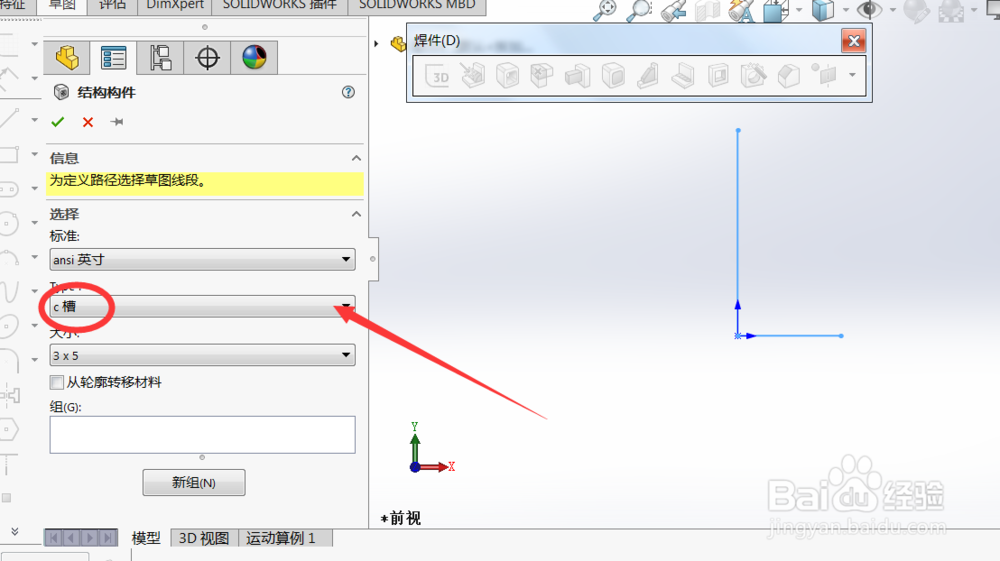Open help for 结构构件
Viewport: 1000px width, 561px height.
tap(348, 92)
